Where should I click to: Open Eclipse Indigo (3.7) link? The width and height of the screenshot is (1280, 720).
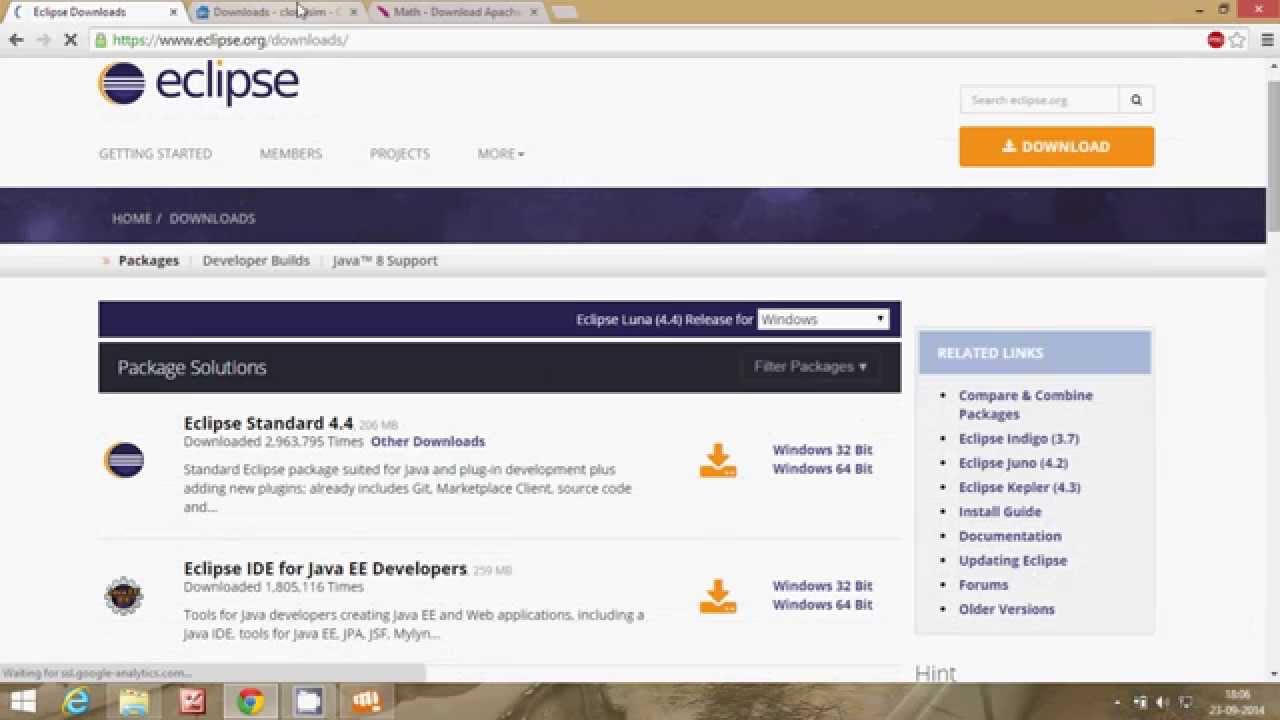[1019, 439]
